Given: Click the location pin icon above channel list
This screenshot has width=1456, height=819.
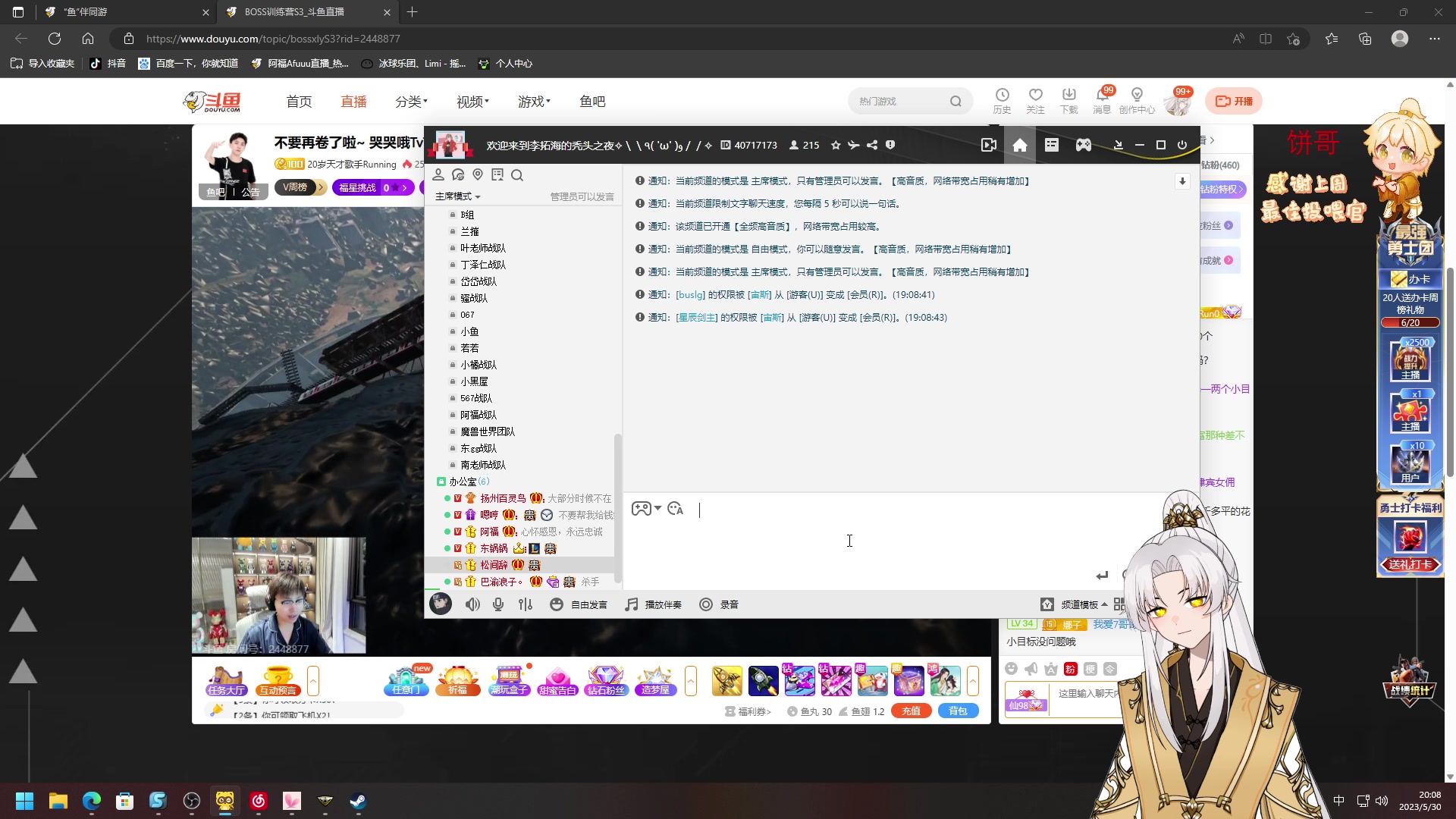Looking at the screenshot, I should pyautogui.click(x=478, y=175).
